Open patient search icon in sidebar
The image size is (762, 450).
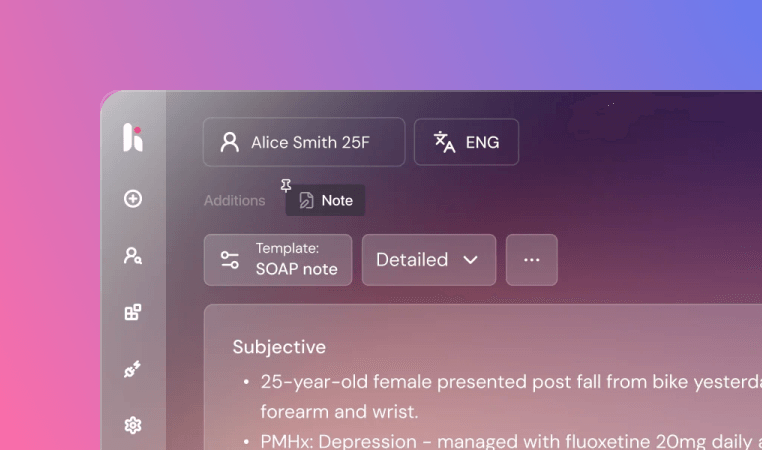[133, 256]
